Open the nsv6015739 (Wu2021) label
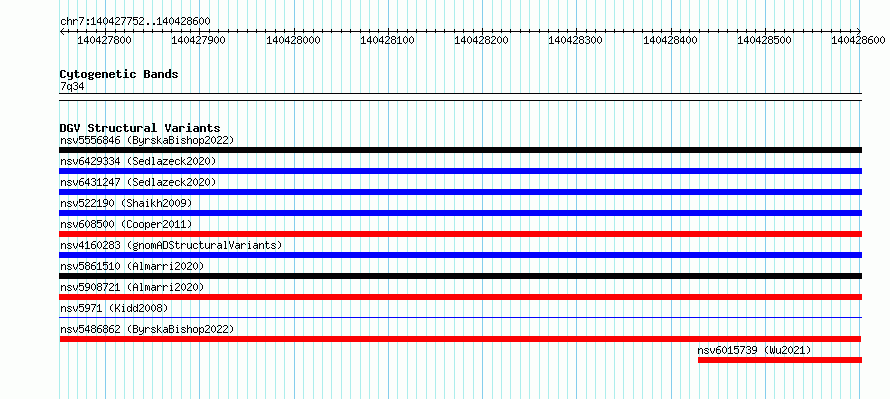This screenshot has height=399, width=890. (x=754, y=350)
